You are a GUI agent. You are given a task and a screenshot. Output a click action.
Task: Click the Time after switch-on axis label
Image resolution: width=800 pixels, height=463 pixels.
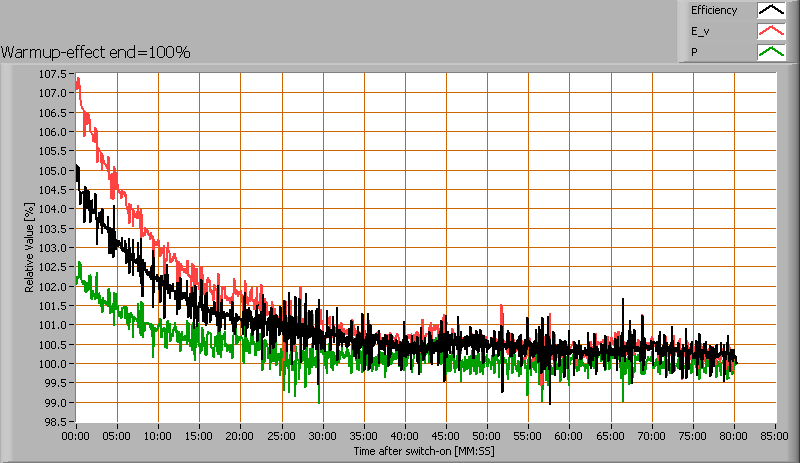coord(424,451)
